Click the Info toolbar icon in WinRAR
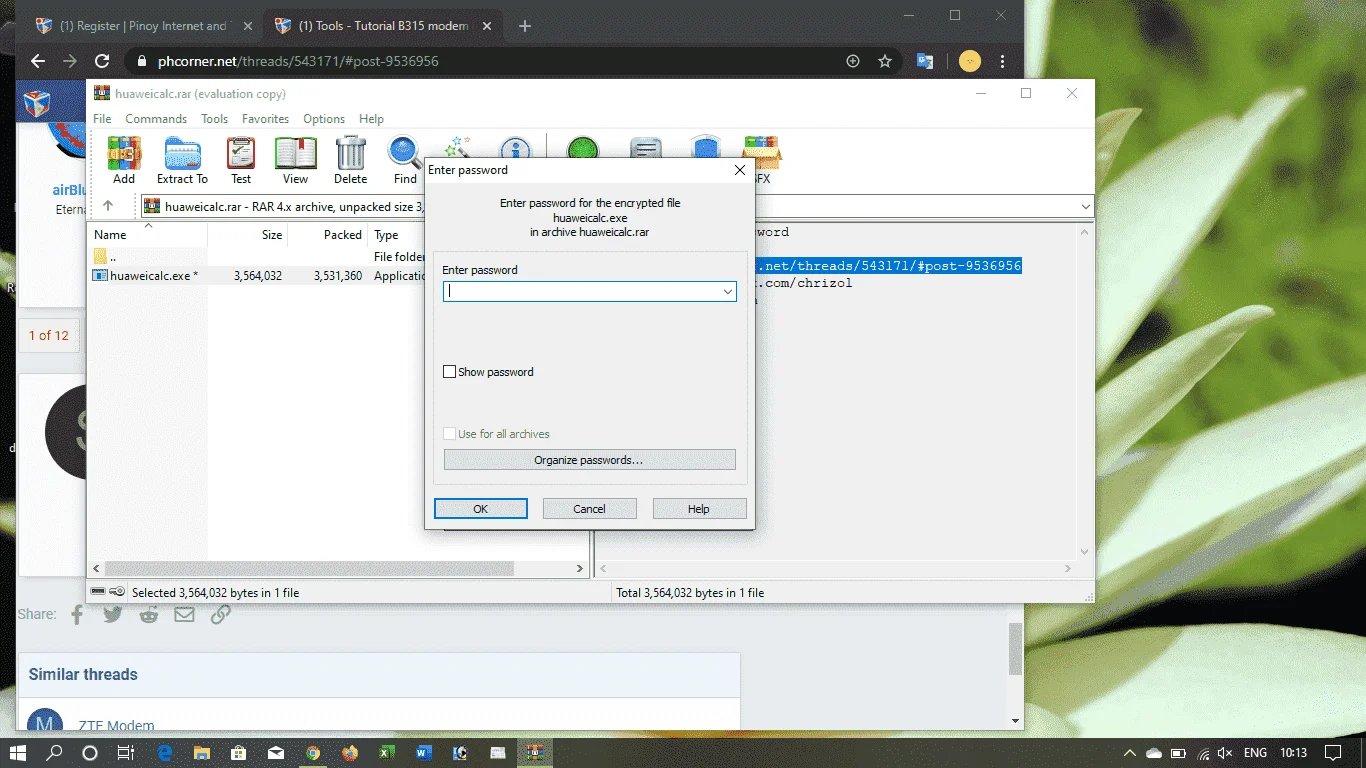Screen dimensions: 1366x768 pyautogui.click(x=515, y=149)
